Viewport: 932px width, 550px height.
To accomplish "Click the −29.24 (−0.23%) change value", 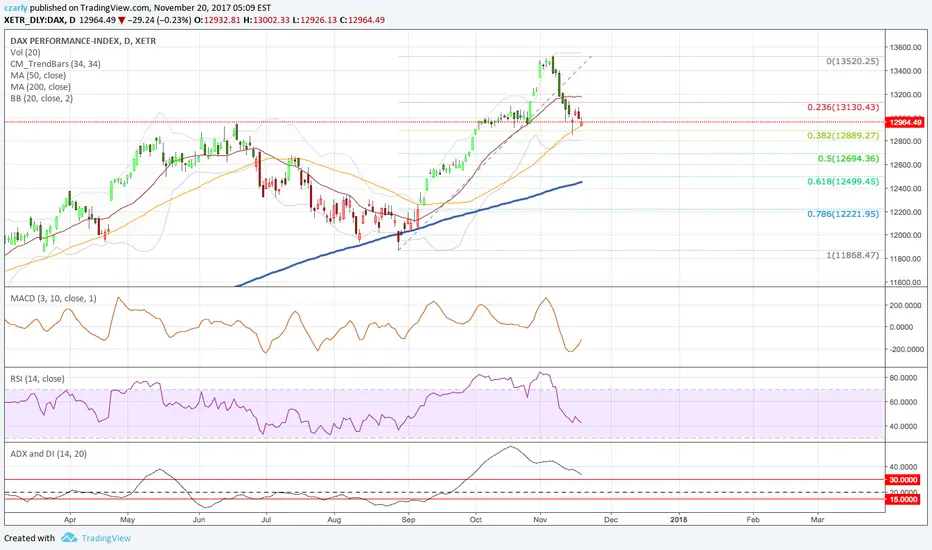I will pyautogui.click(x=159, y=20).
